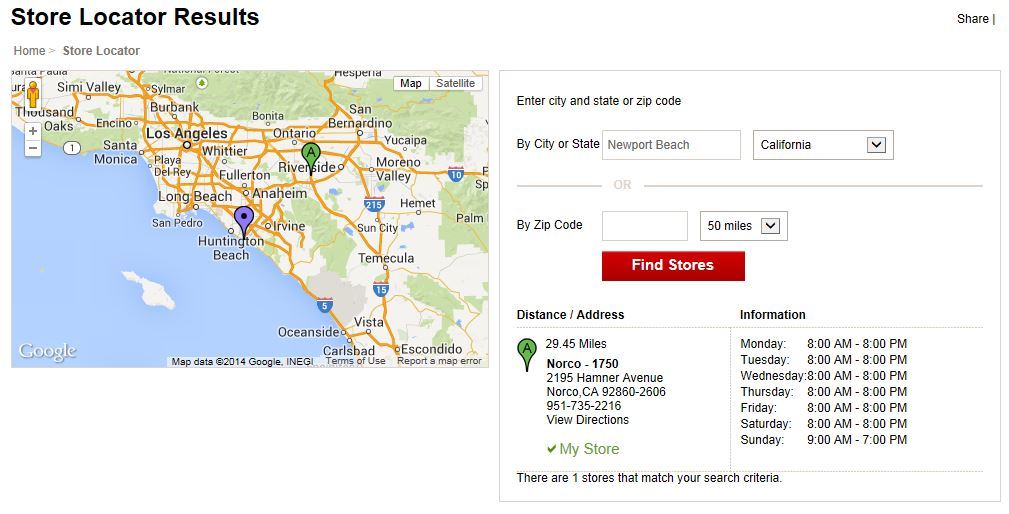Zoom out on the map
The image size is (1009, 514).
point(33,149)
